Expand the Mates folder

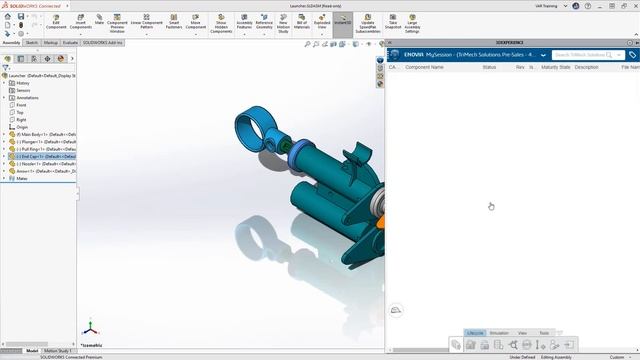click(x=4, y=178)
